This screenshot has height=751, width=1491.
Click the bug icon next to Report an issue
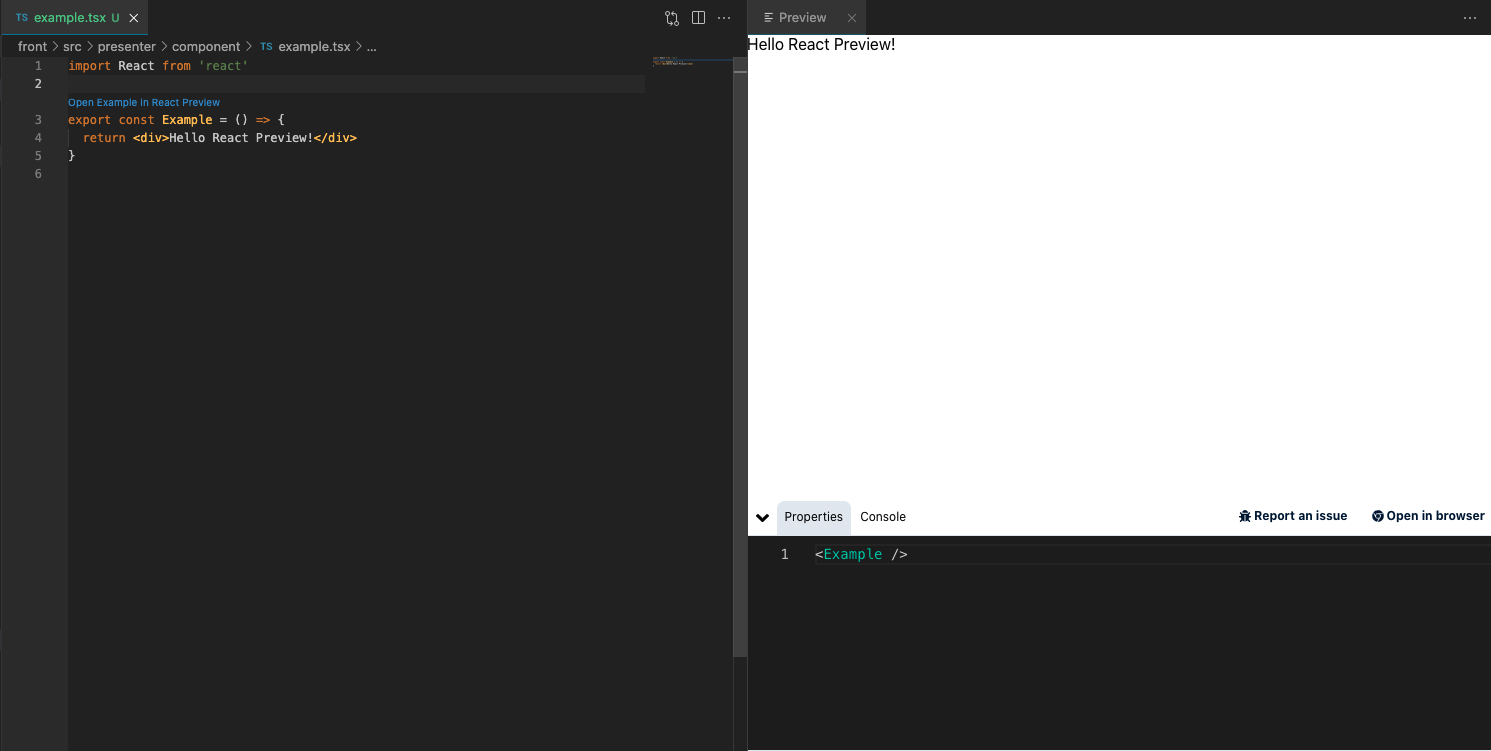tap(1244, 516)
